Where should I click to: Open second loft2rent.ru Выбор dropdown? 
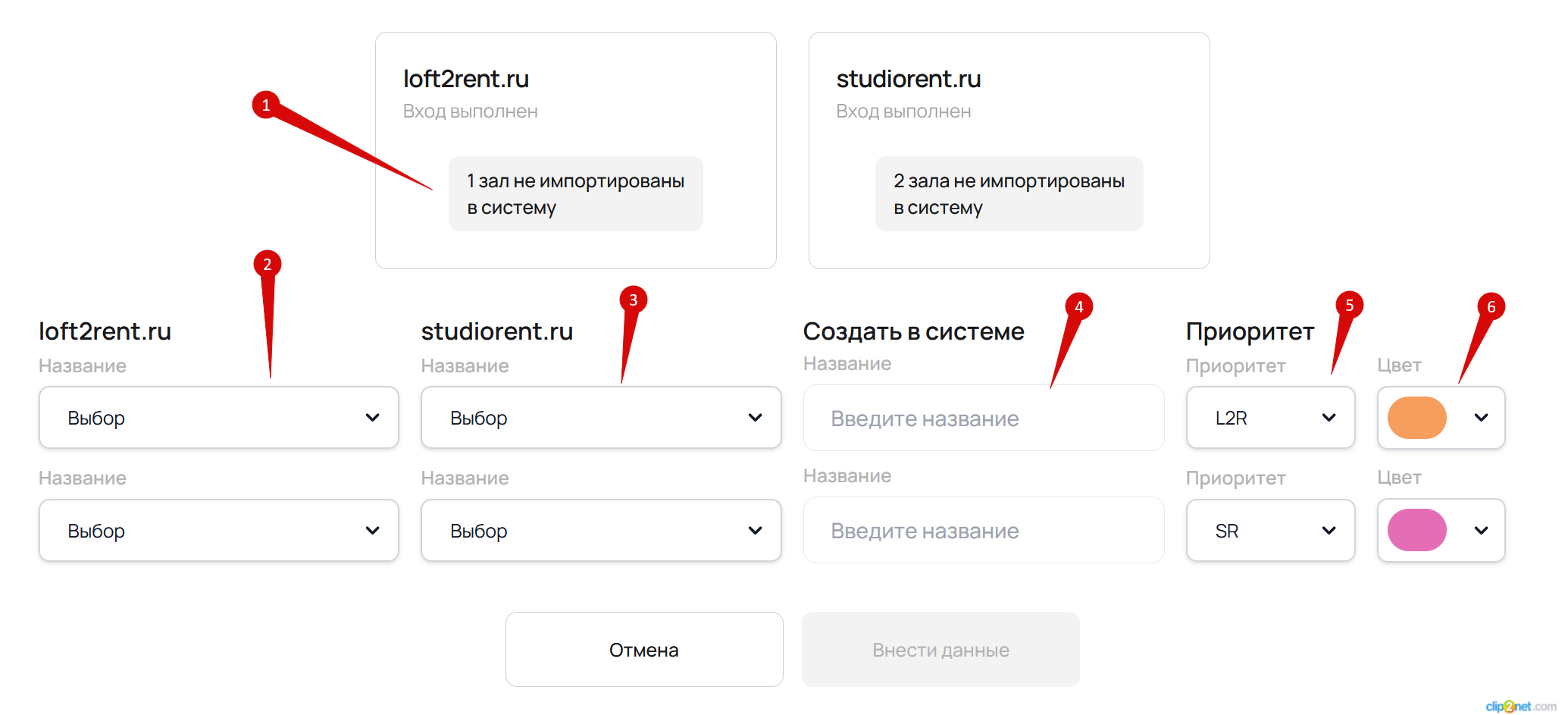click(x=219, y=530)
